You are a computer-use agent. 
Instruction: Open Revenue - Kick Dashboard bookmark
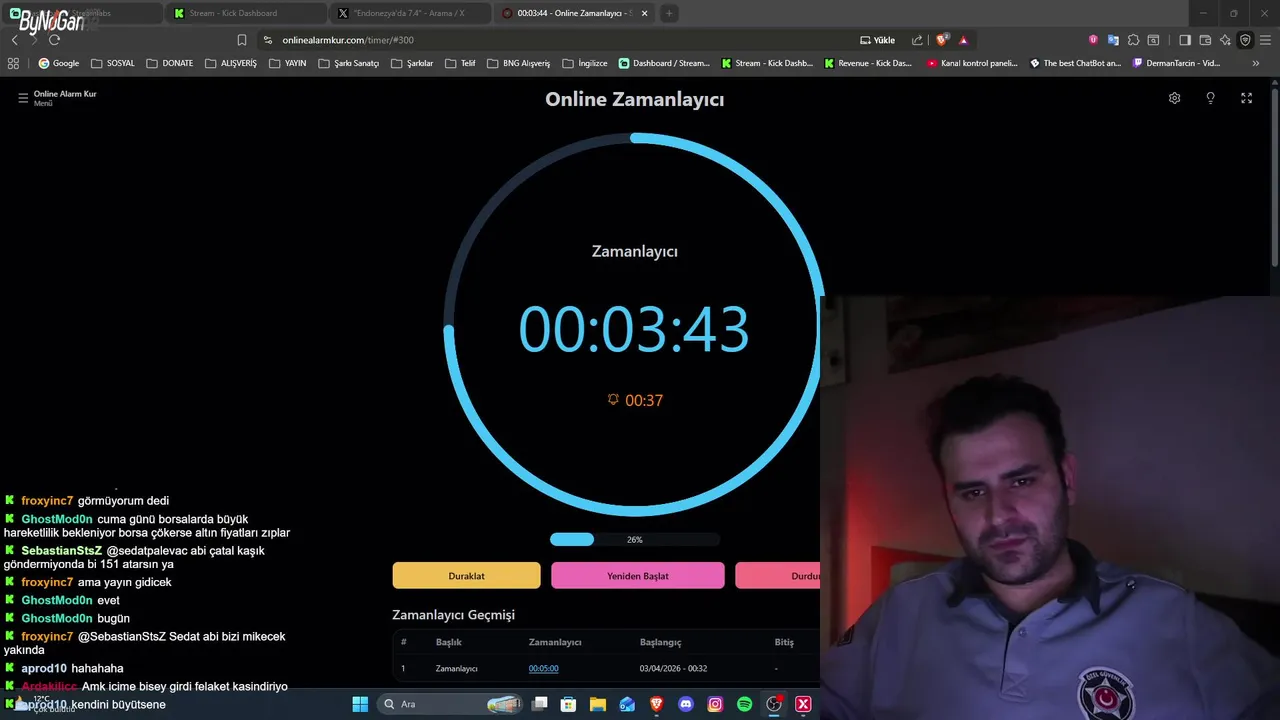click(x=868, y=63)
